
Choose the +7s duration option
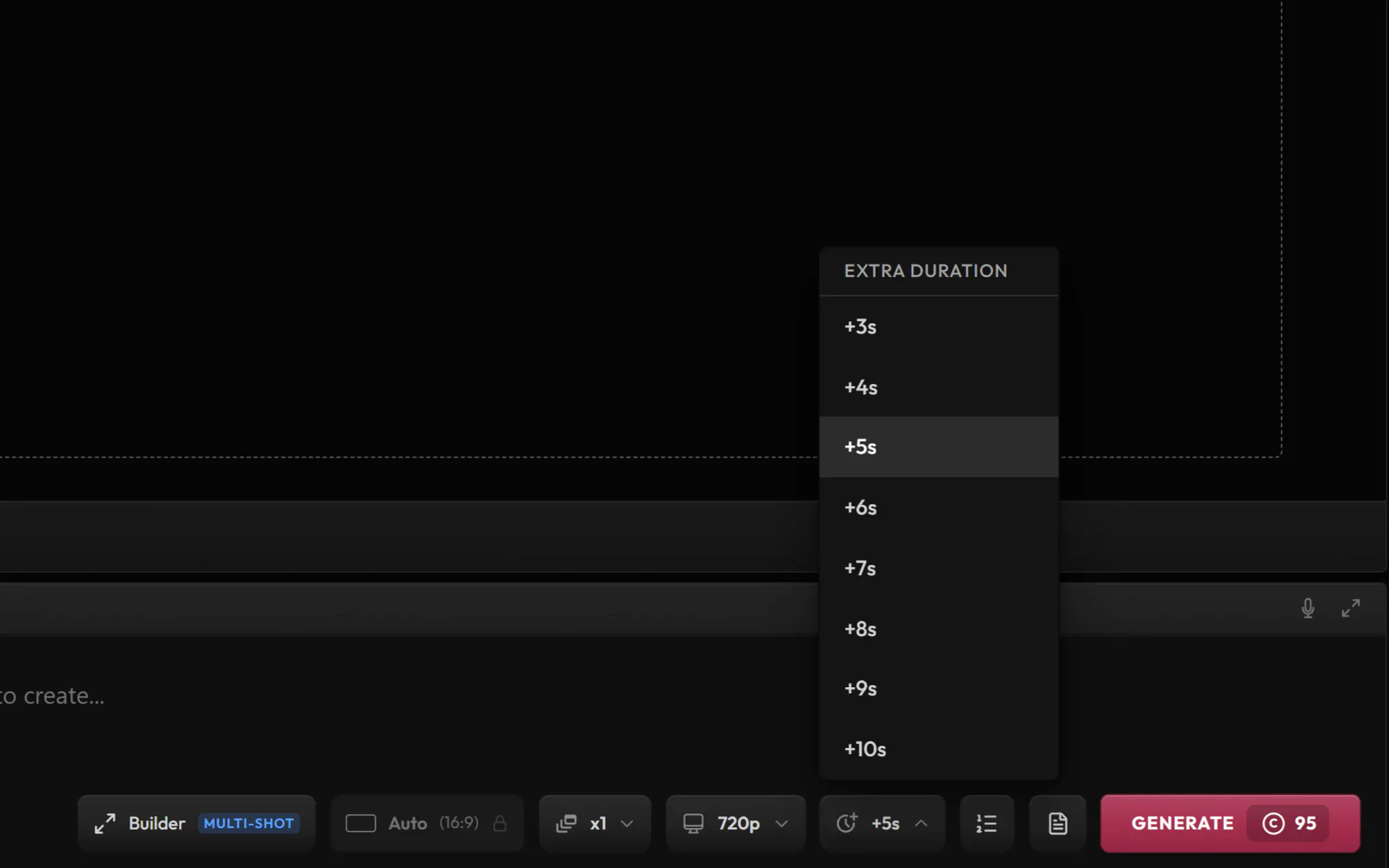(x=938, y=568)
